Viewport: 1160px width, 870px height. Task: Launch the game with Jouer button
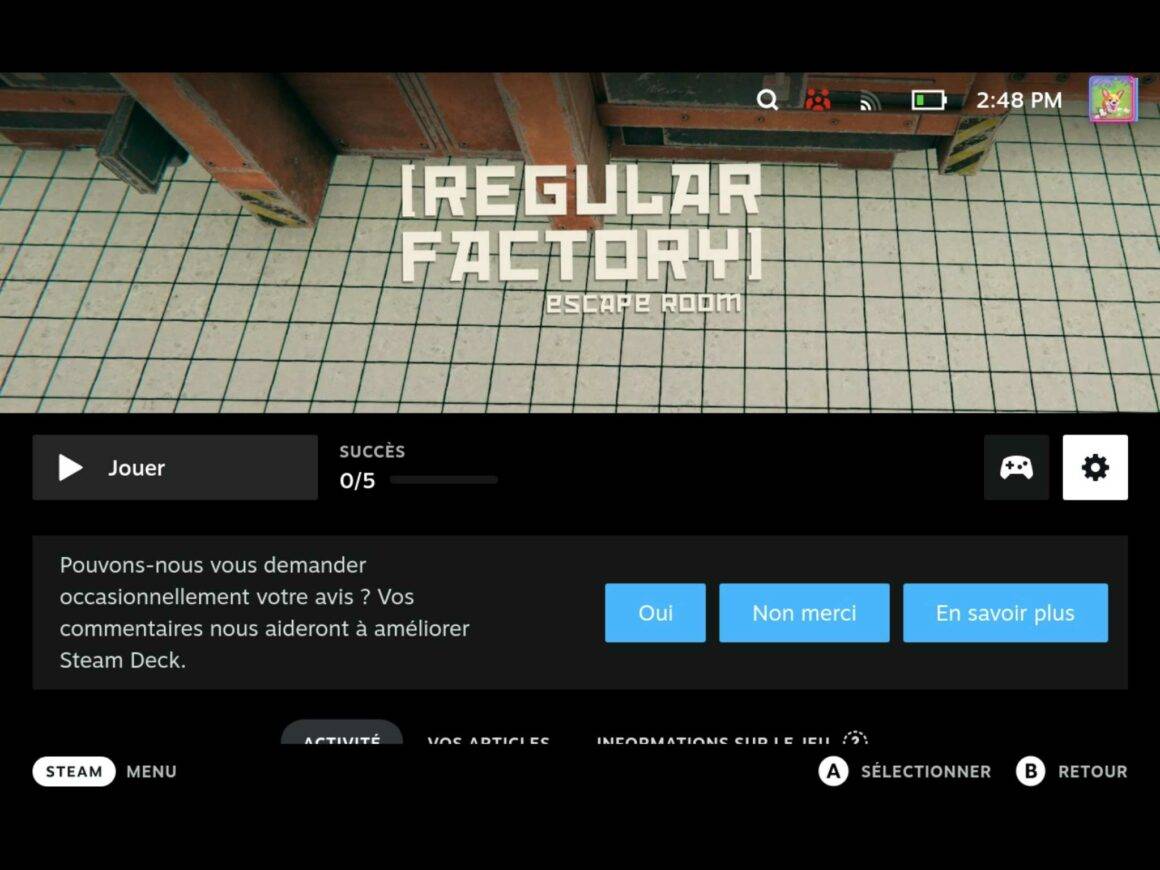pyautogui.click(x=175, y=468)
